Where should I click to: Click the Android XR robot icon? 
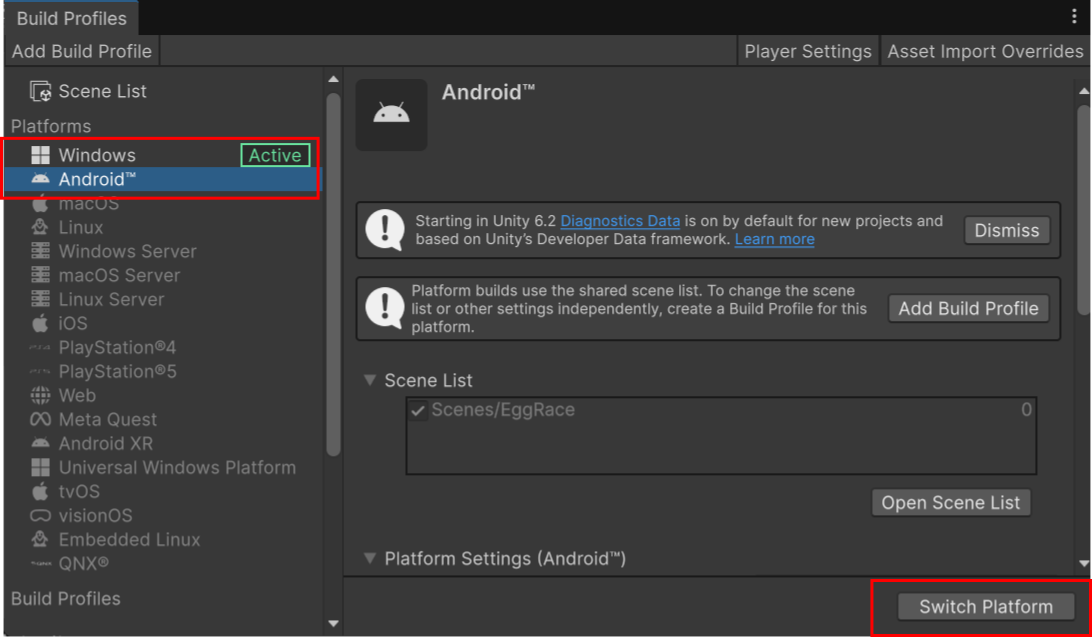40,443
